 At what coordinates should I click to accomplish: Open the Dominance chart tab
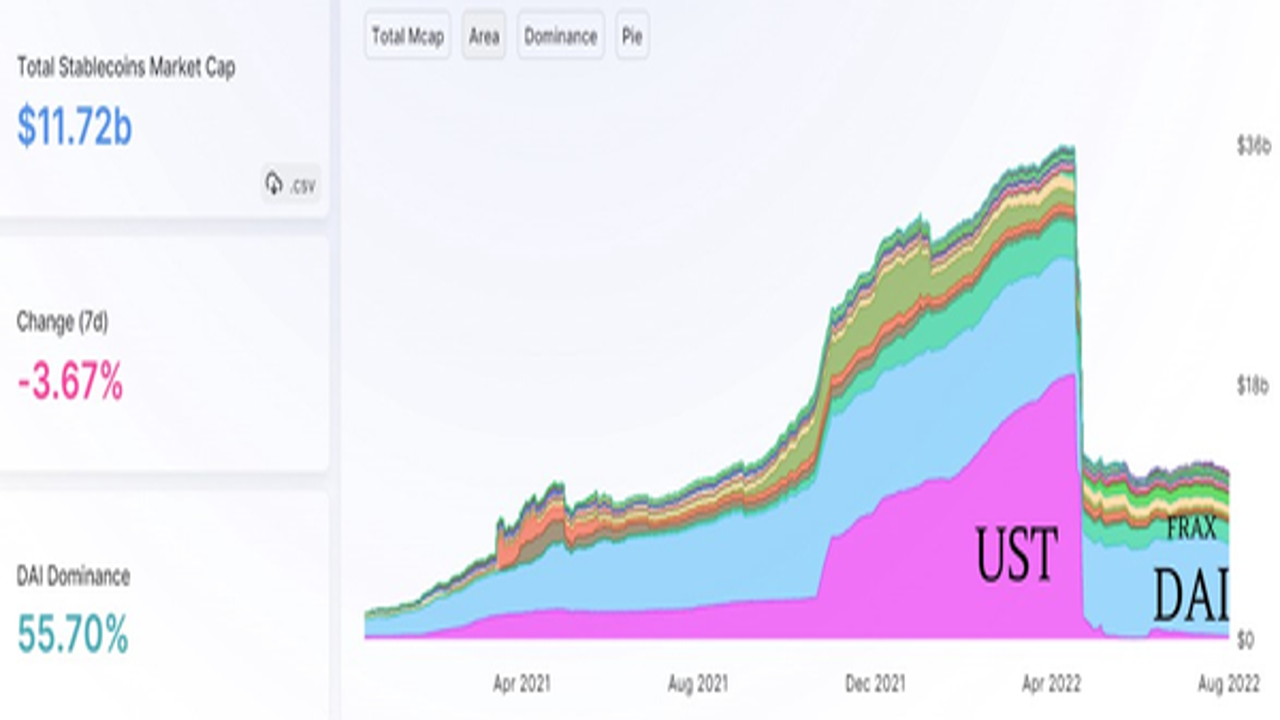tap(561, 36)
